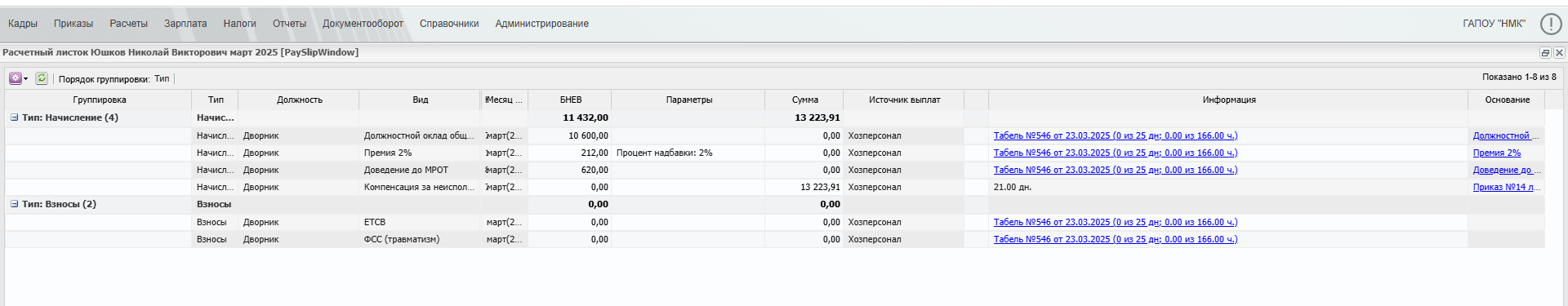Collapse the 'Тип: Взносы (2)' group
This screenshot has width=1568, height=306.
point(14,204)
